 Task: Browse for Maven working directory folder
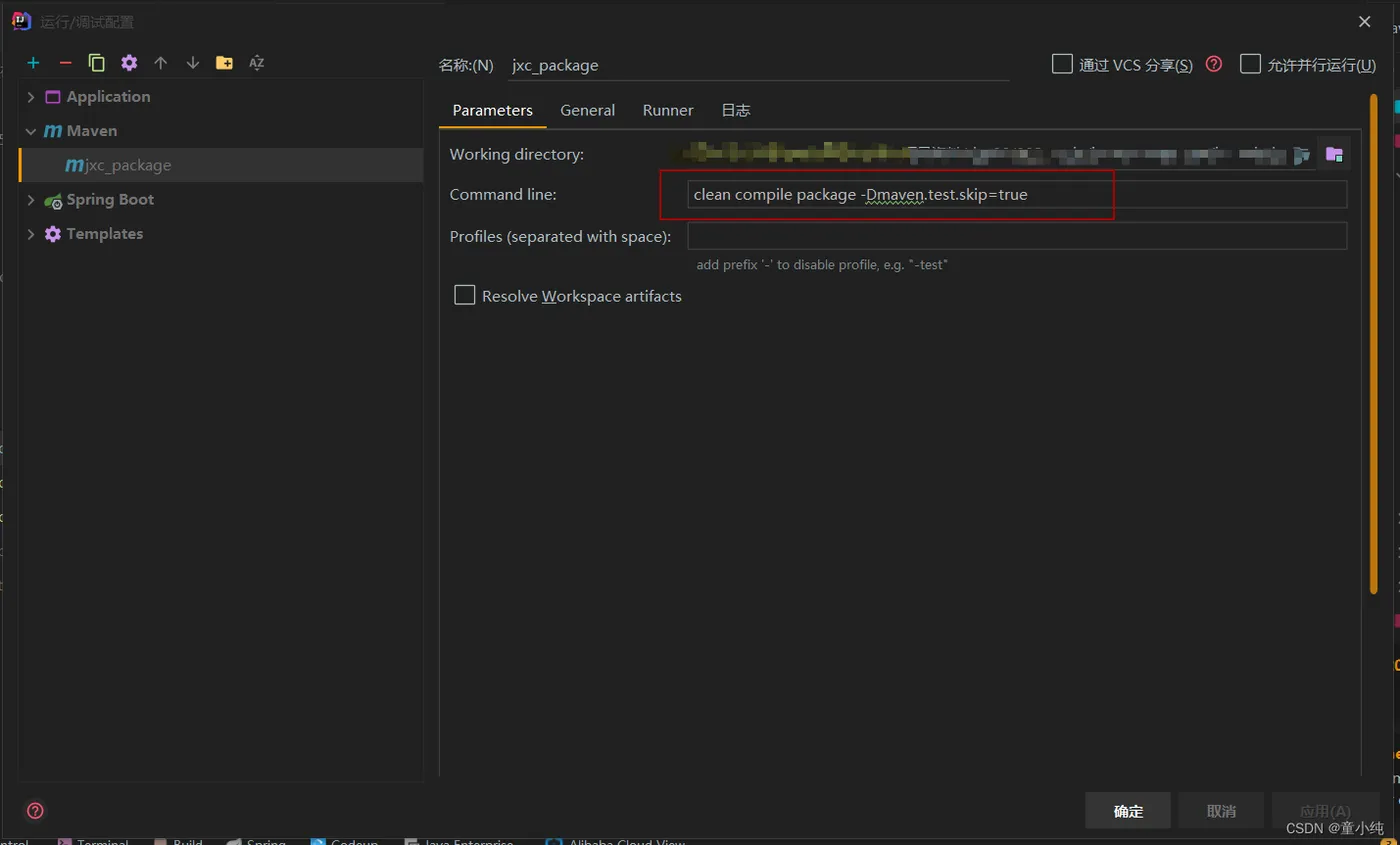(1333, 154)
